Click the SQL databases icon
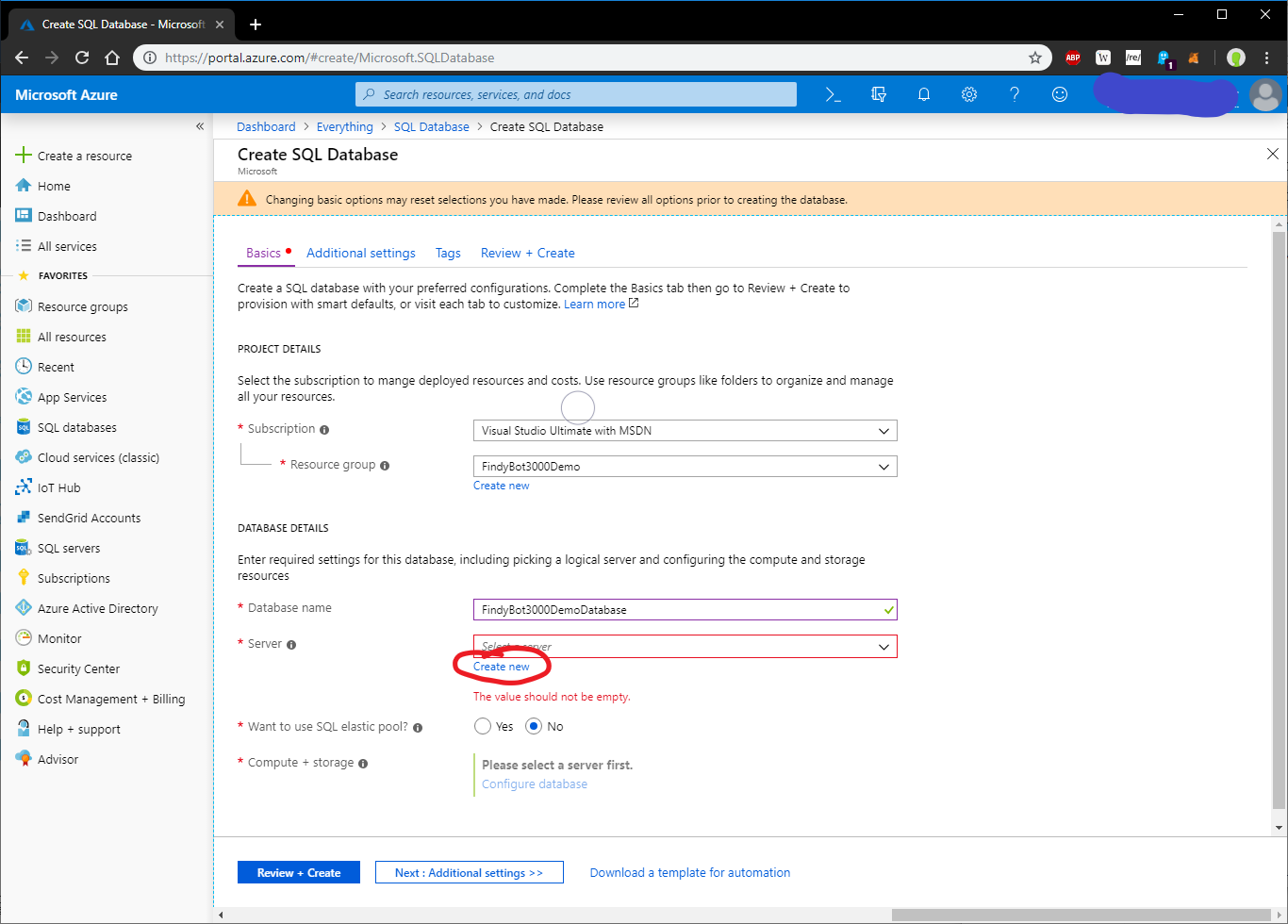The width and height of the screenshot is (1288, 924). [x=24, y=427]
